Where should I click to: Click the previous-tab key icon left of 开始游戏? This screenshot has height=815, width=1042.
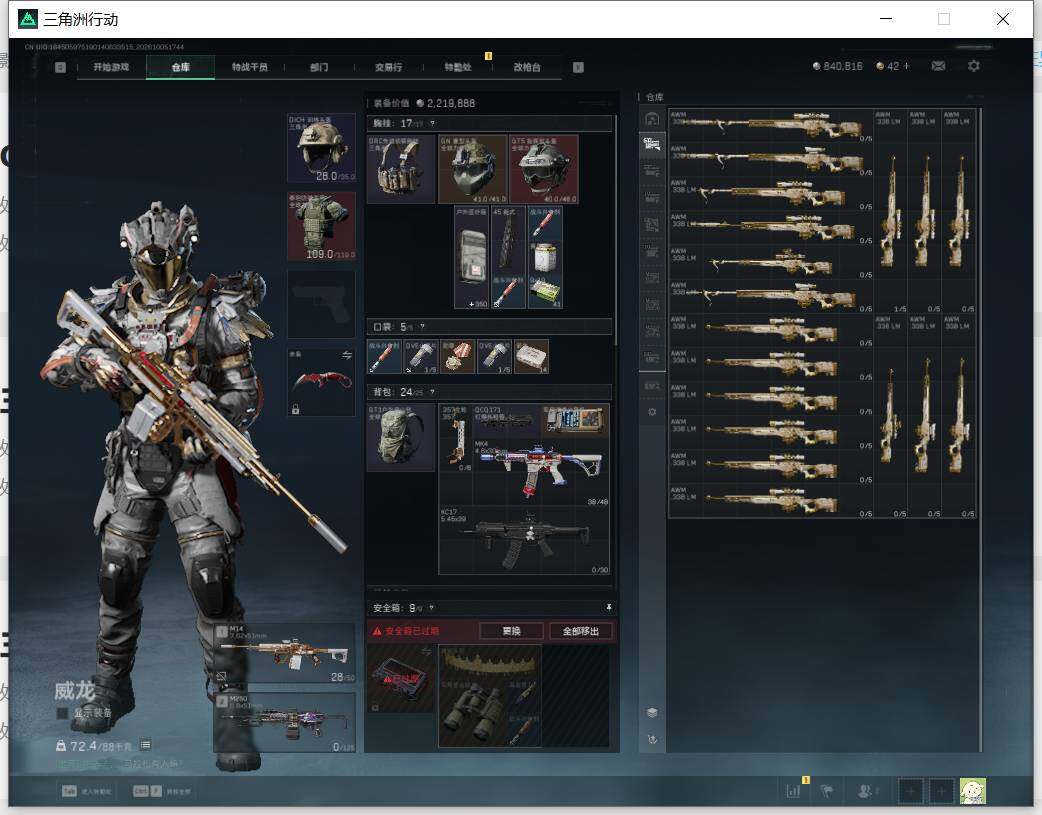60,67
